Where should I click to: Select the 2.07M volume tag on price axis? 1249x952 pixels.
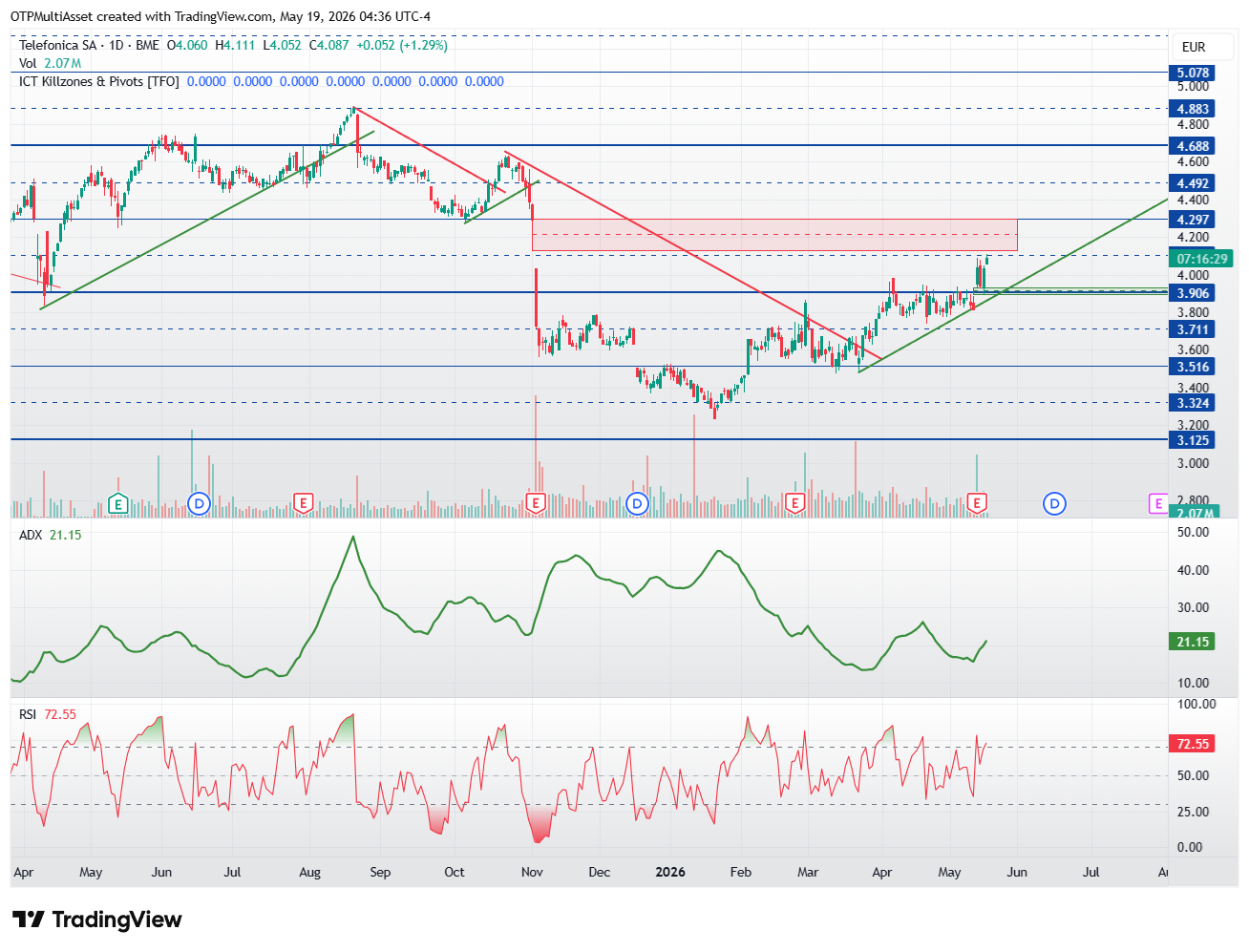pyautogui.click(x=1194, y=514)
